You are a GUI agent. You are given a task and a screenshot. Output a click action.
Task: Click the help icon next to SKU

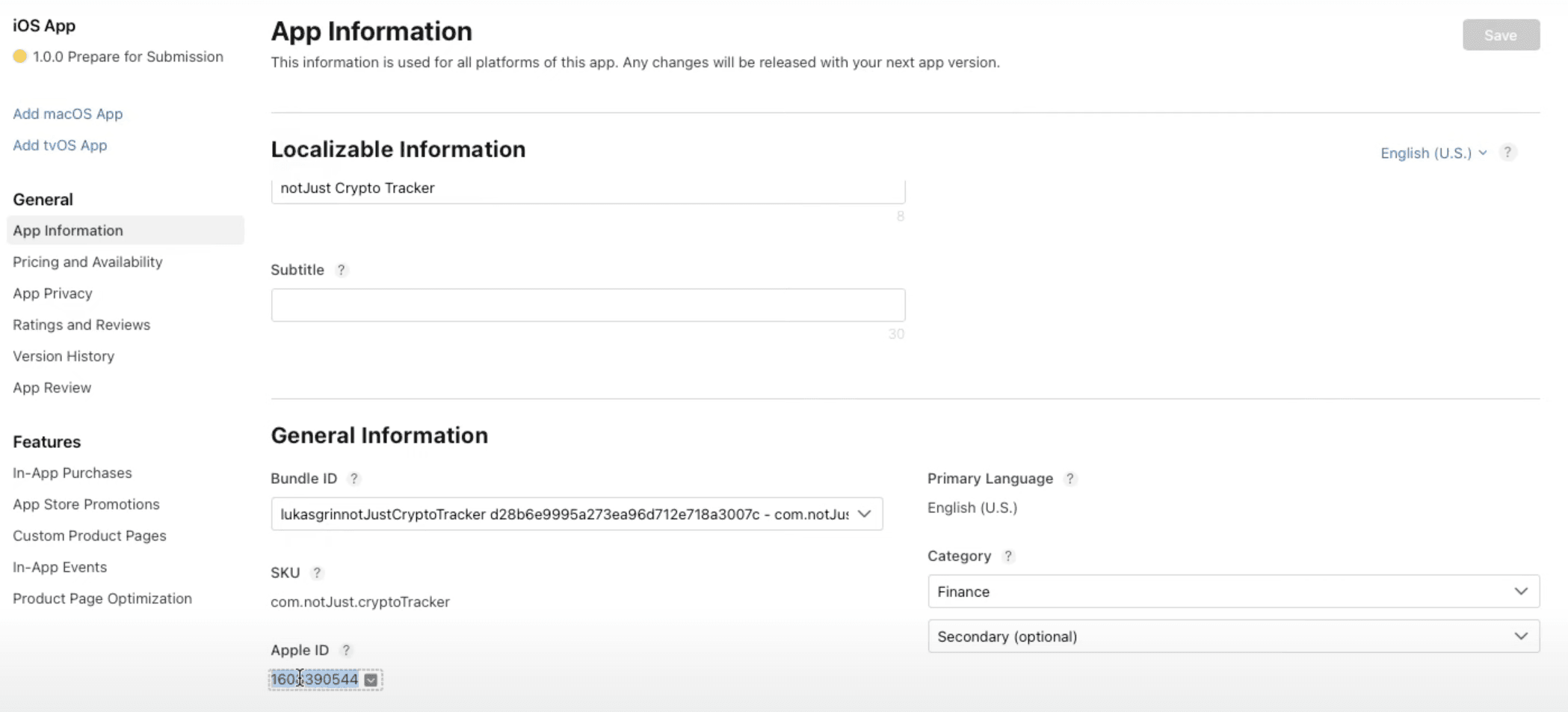coord(317,573)
